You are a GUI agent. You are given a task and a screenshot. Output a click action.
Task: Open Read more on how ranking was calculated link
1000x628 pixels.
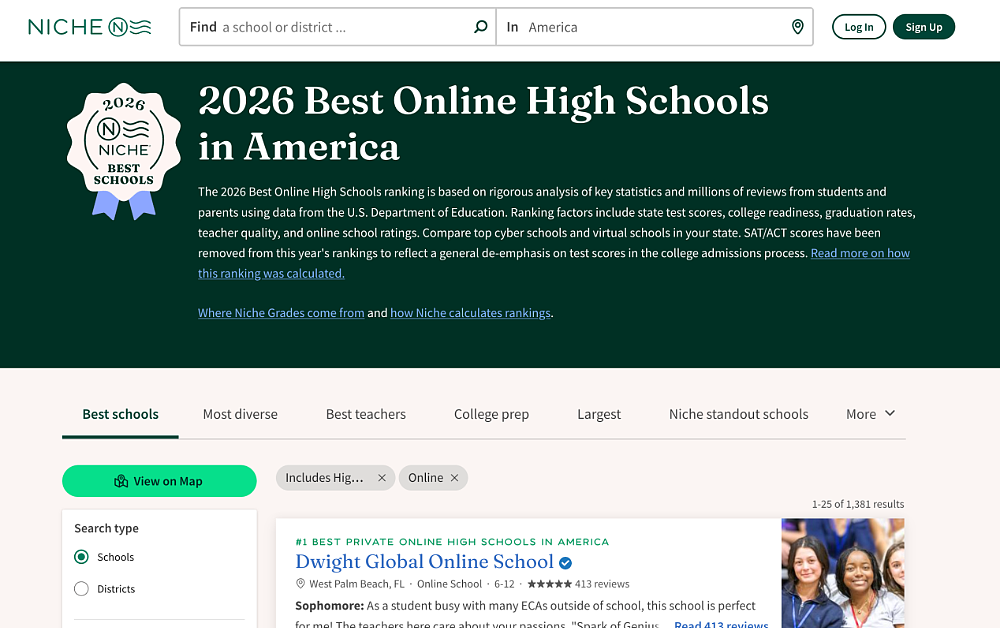point(860,253)
